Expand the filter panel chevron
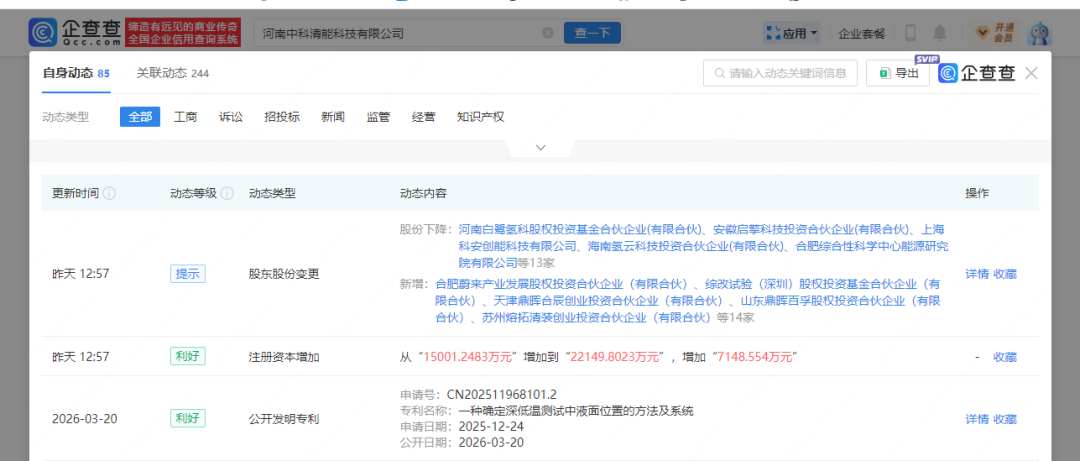The width and height of the screenshot is (1080, 461). (541, 147)
